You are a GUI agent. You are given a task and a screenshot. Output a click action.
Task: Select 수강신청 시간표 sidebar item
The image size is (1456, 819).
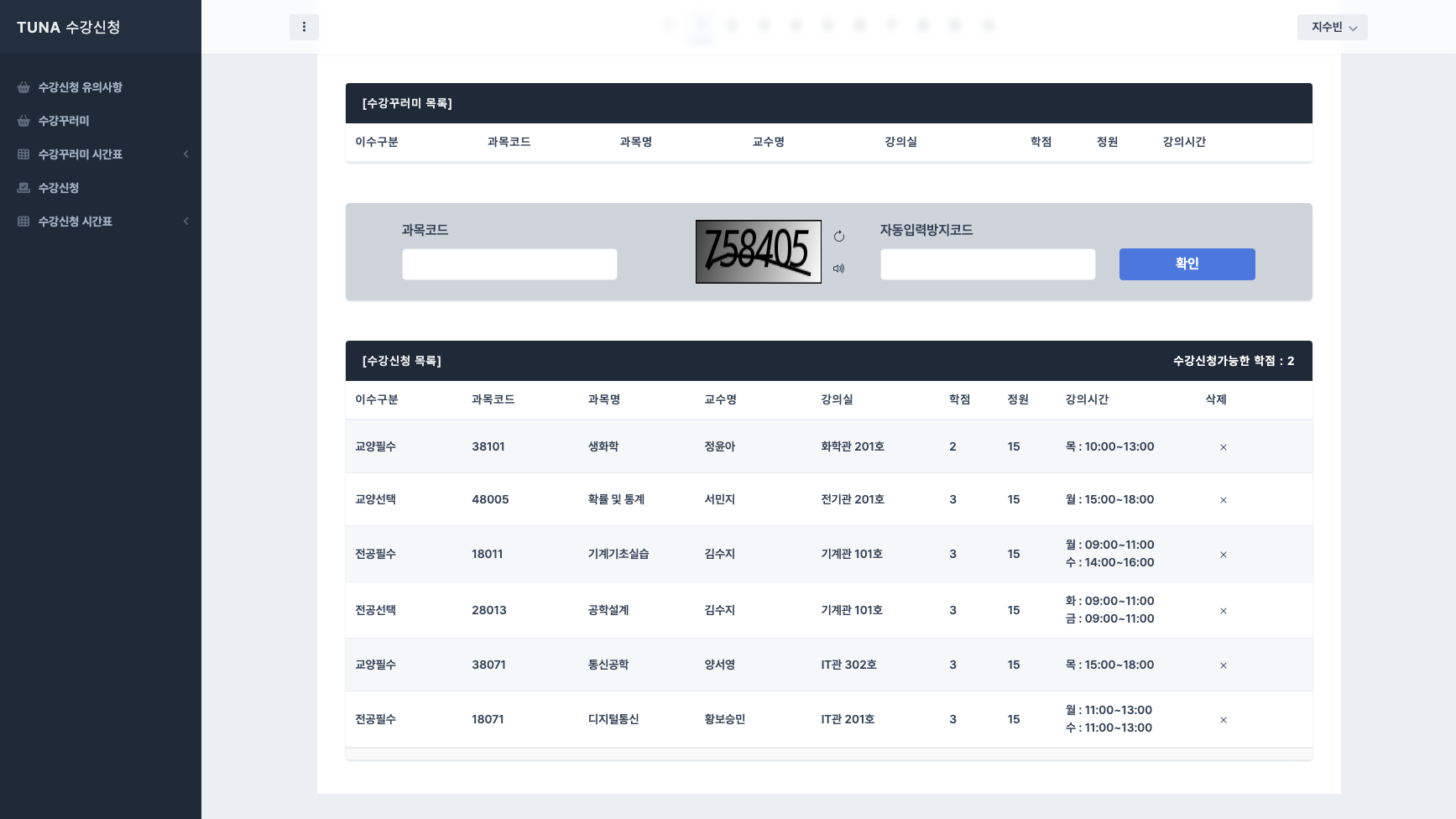[75, 222]
